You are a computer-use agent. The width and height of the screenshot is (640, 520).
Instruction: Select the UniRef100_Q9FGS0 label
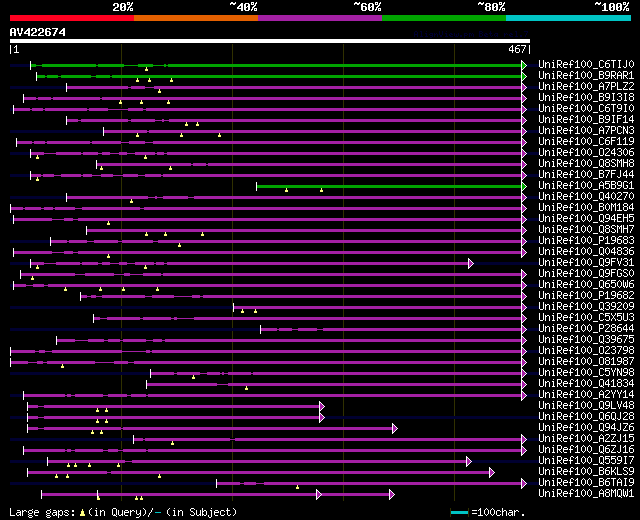click(586, 274)
